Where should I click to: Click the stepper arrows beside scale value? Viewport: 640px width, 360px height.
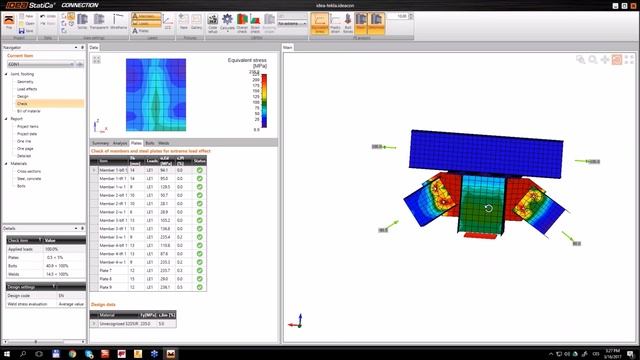(x=411, y=16)
